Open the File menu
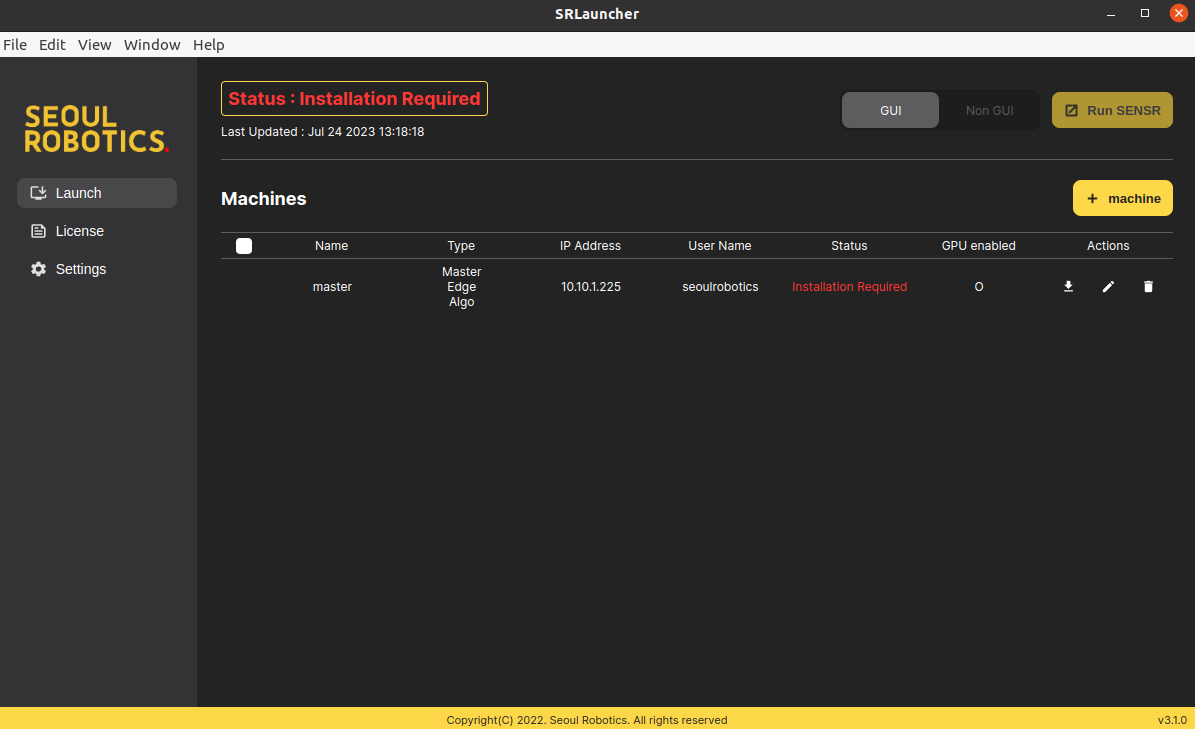The height and width of the screenshot is (729, 1195). [x=15, y=45]
